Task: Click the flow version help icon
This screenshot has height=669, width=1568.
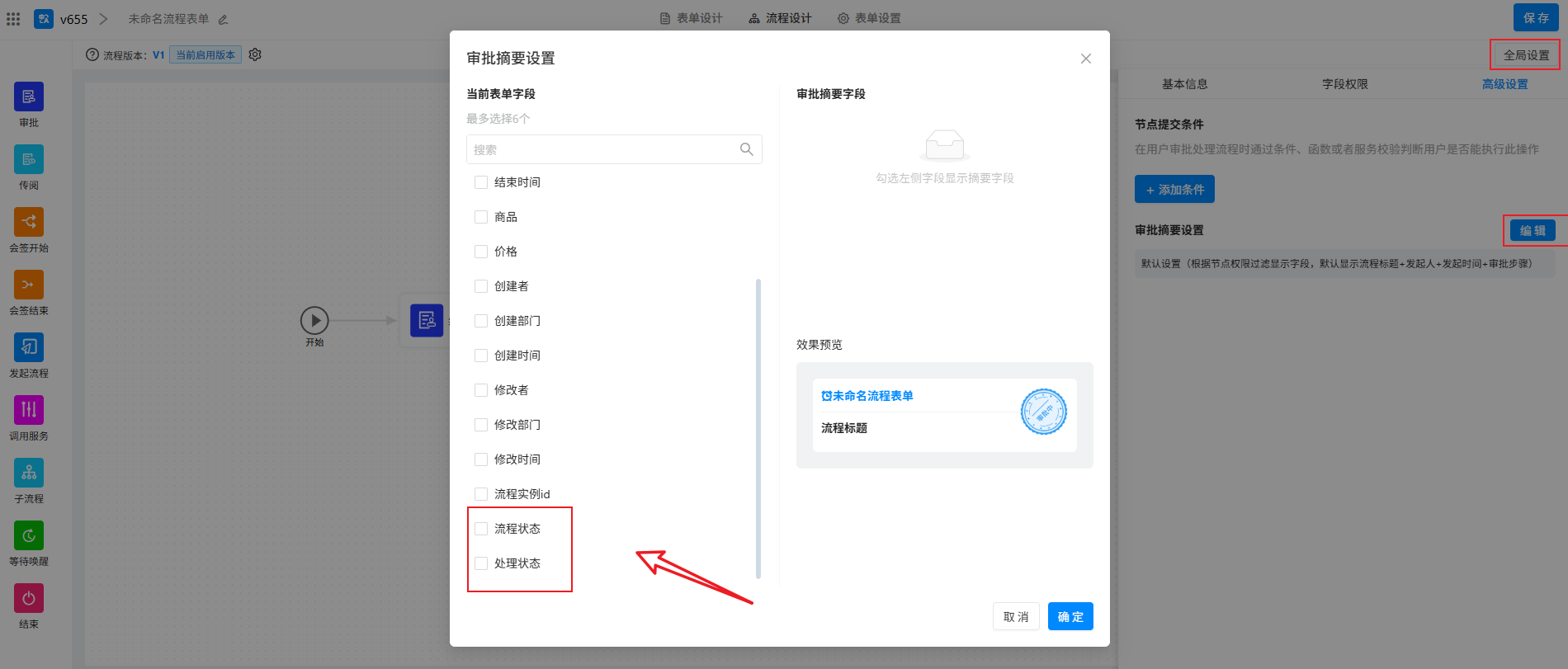Action: [92, 54]
